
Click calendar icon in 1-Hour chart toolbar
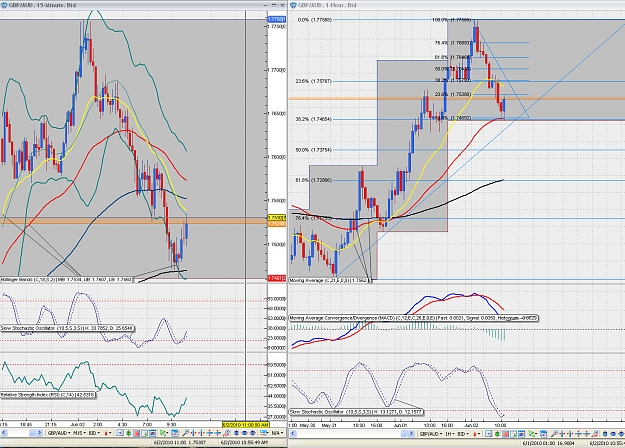tap(543, 434)
